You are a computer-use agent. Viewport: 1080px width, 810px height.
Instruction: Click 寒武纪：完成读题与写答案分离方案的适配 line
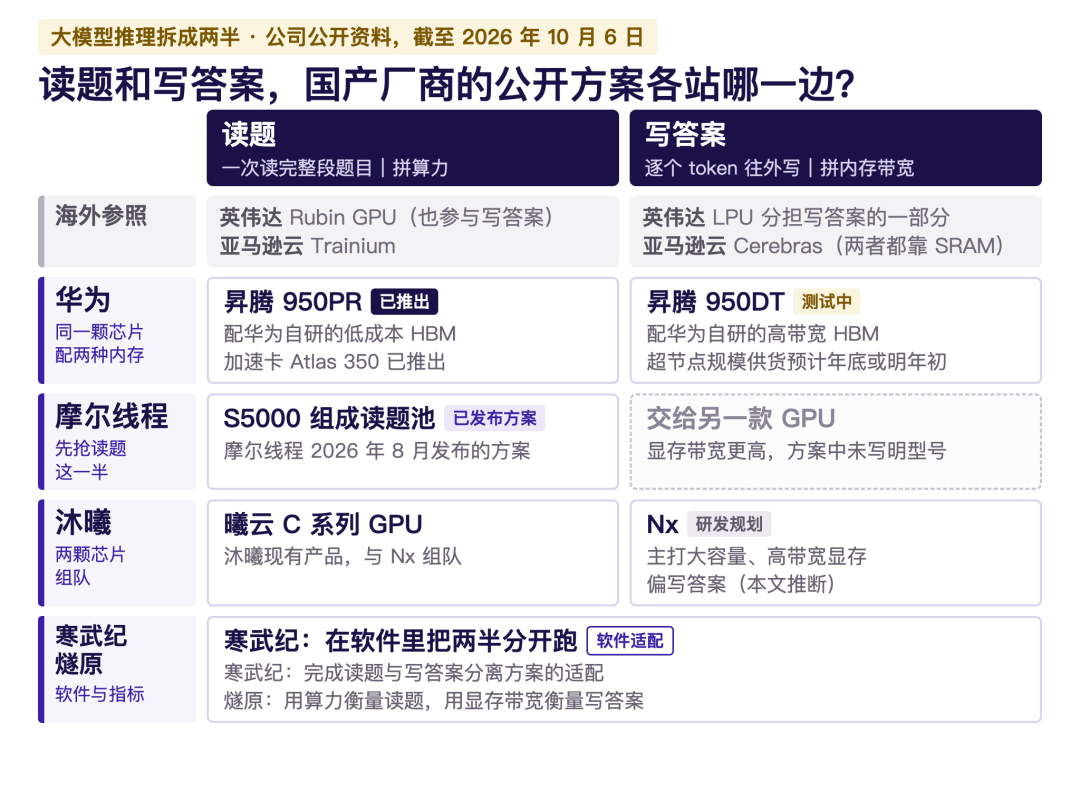click(x=413, y=673)
